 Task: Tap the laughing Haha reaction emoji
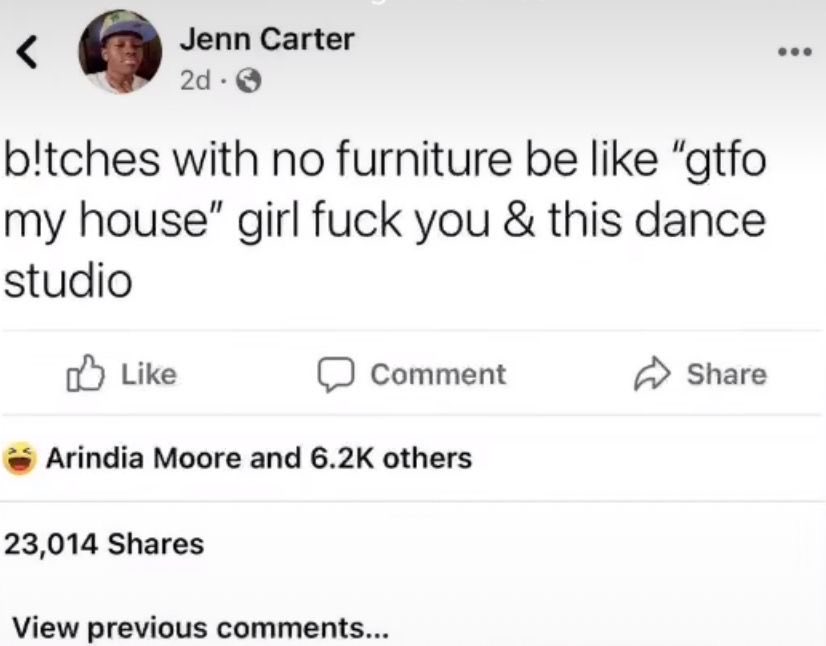click(20, 458)
